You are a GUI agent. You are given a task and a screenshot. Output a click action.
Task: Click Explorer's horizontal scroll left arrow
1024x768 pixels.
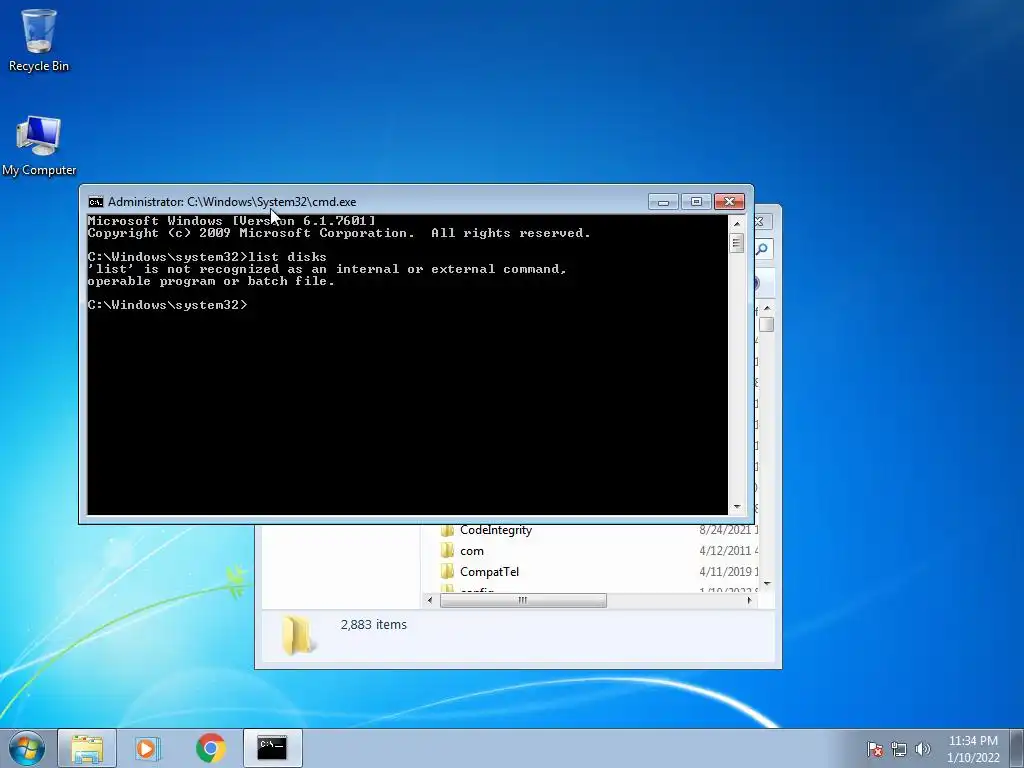pos(429,600)
